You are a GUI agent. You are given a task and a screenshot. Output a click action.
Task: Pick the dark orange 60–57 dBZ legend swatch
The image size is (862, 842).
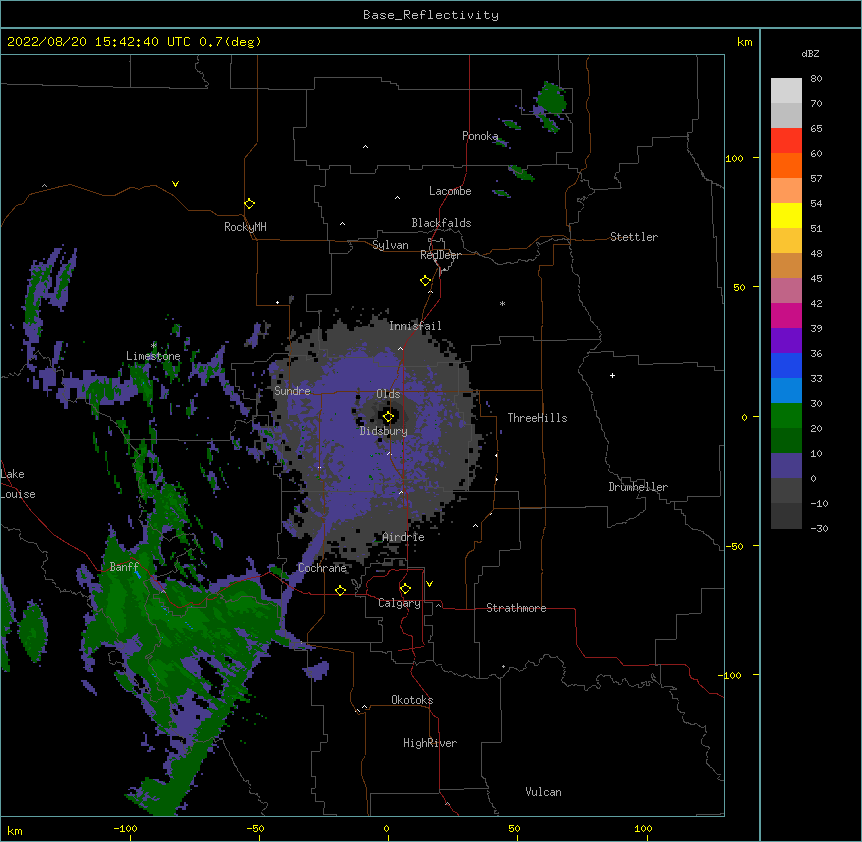(786, 165)
